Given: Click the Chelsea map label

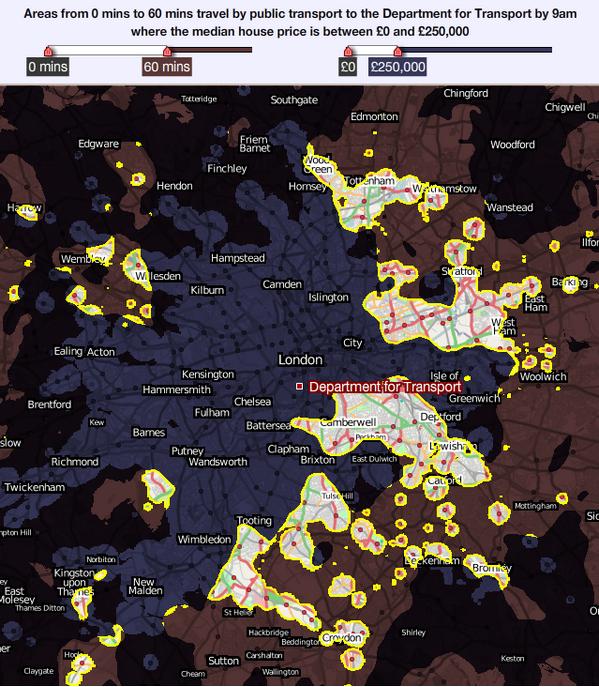Looking at the screenshot, I should 252,402.
